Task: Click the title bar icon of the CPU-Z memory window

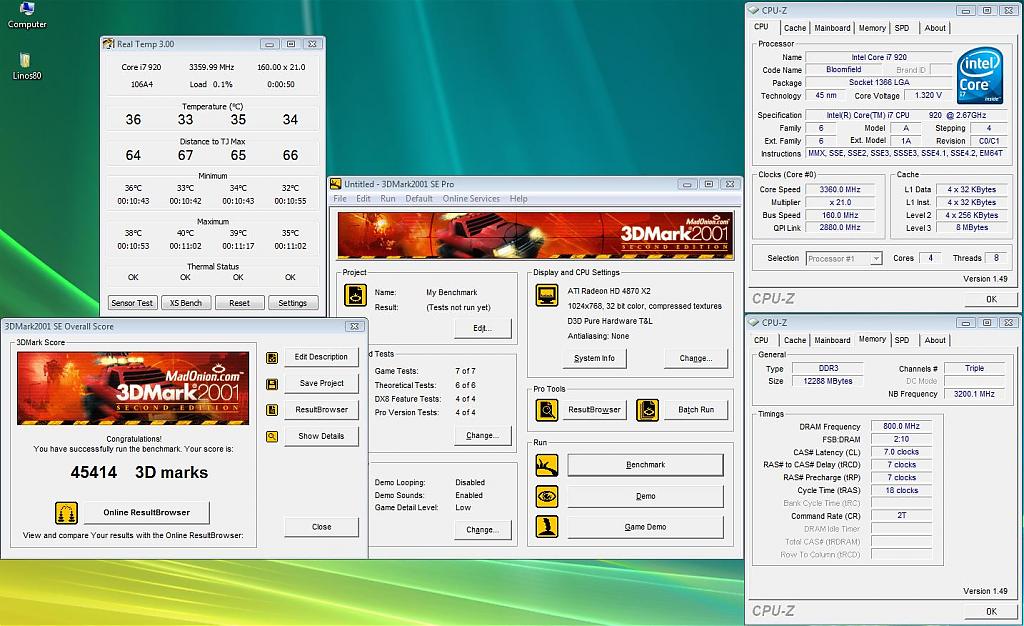Action: click(x=754, y=322)
